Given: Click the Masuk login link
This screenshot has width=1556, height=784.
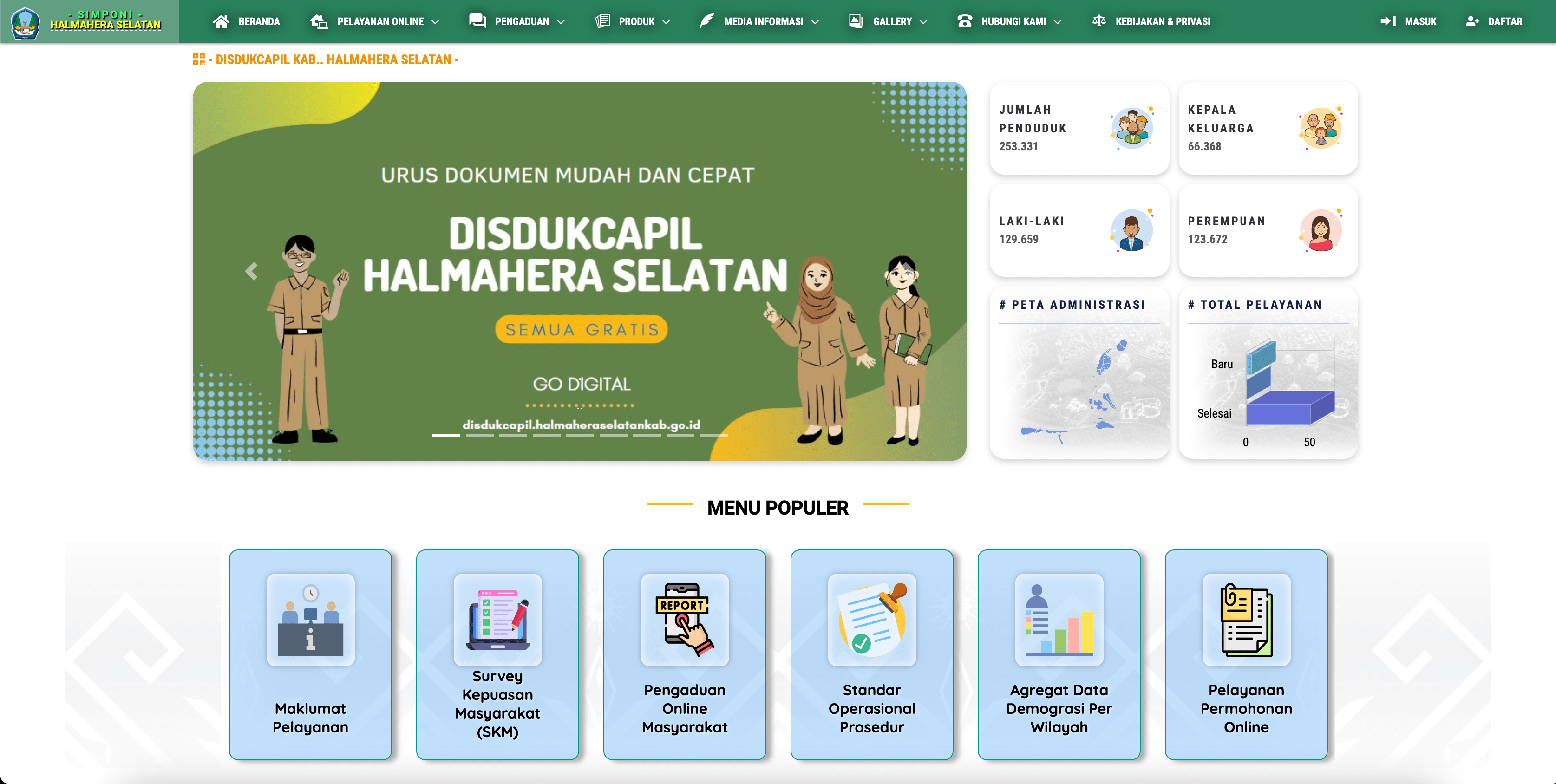Looking at the screenshot, I should (x=1409, y=22).
